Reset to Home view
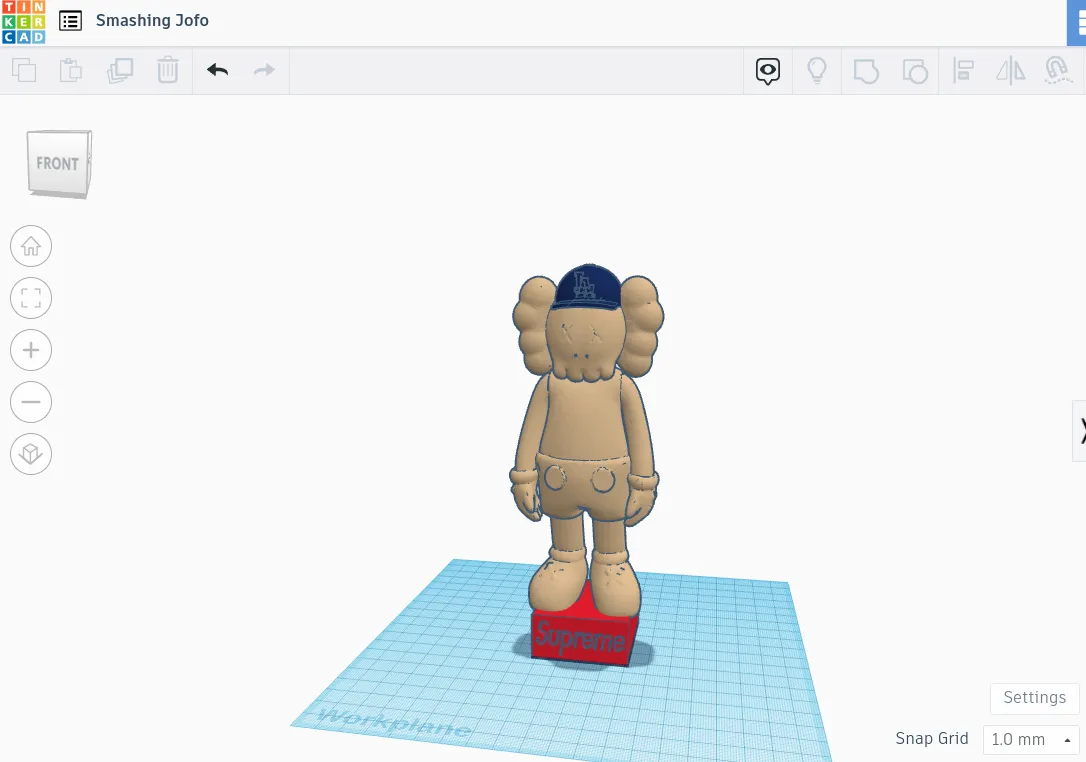 31,246
